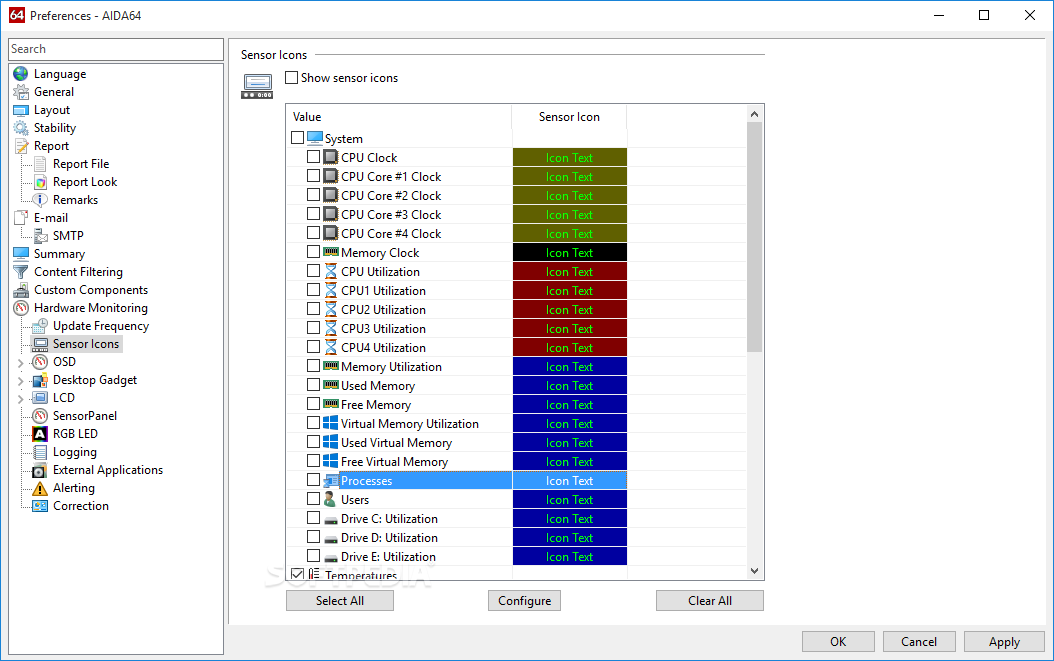Click the Content Filtering funnel icon
The image size is (1054, 661).
21,272
